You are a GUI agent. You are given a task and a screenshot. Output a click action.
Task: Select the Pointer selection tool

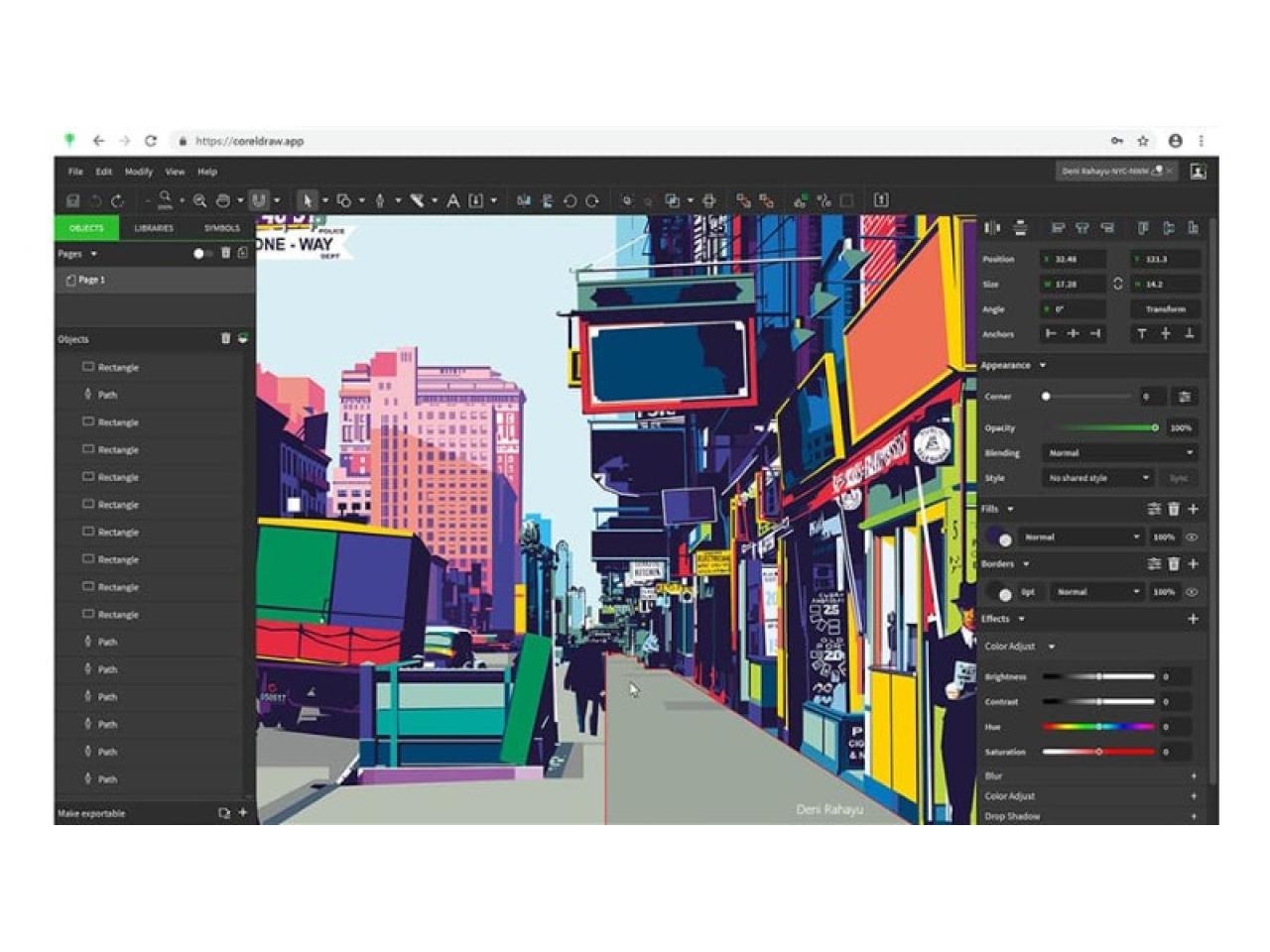pyautogui.click(x=308, y=200)
